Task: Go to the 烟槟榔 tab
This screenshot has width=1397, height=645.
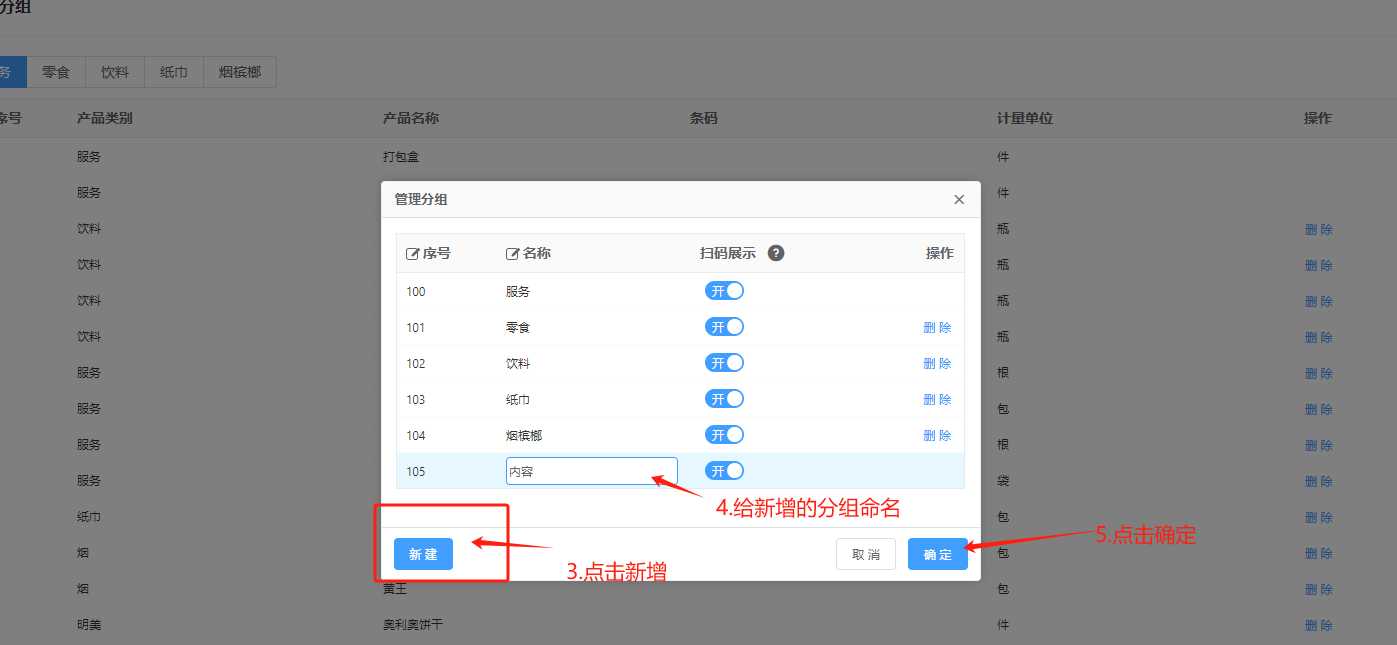Action: tap(240, 72)
